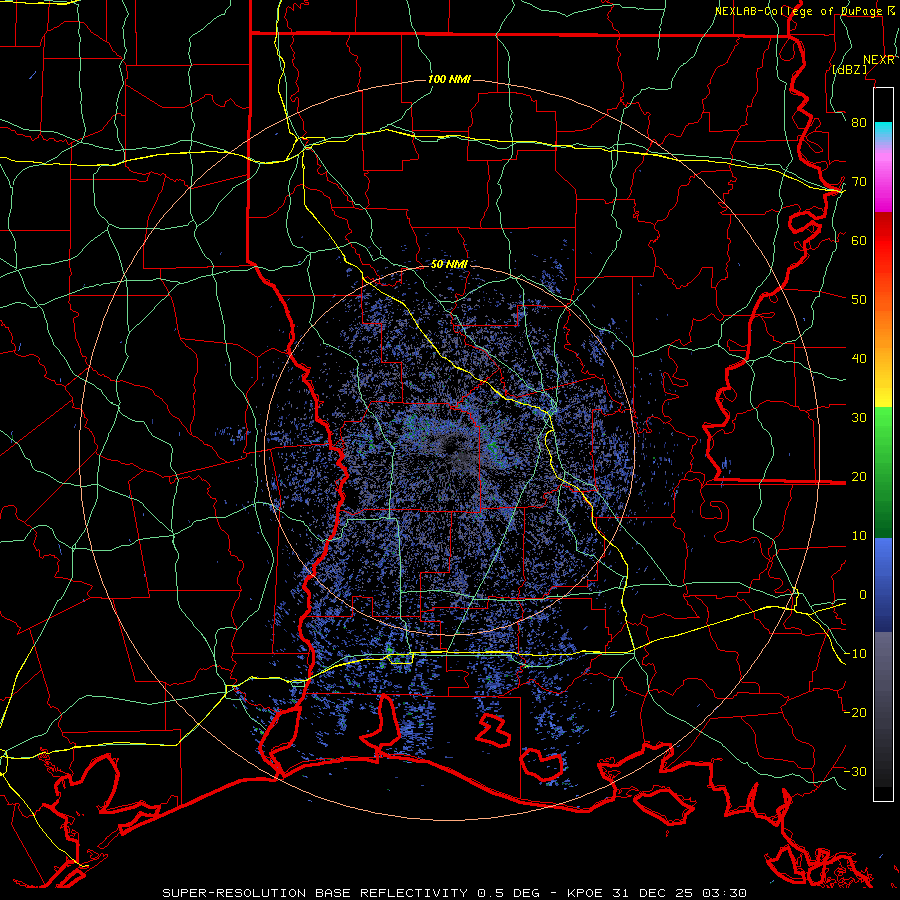Click the 60 dBZ scale value
The image size is (900, 900).
(x=859, y=240)
